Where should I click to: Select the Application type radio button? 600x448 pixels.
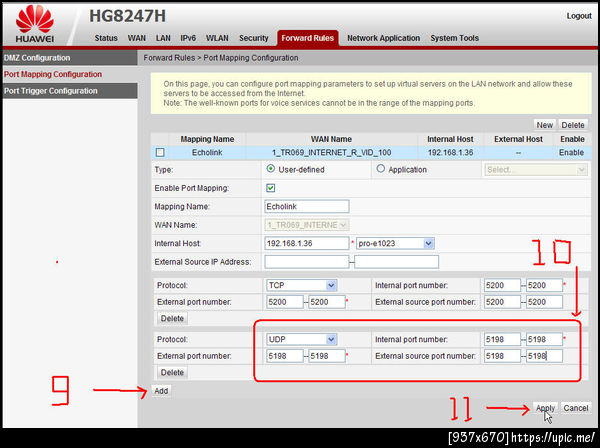click(x=380, y=169)
